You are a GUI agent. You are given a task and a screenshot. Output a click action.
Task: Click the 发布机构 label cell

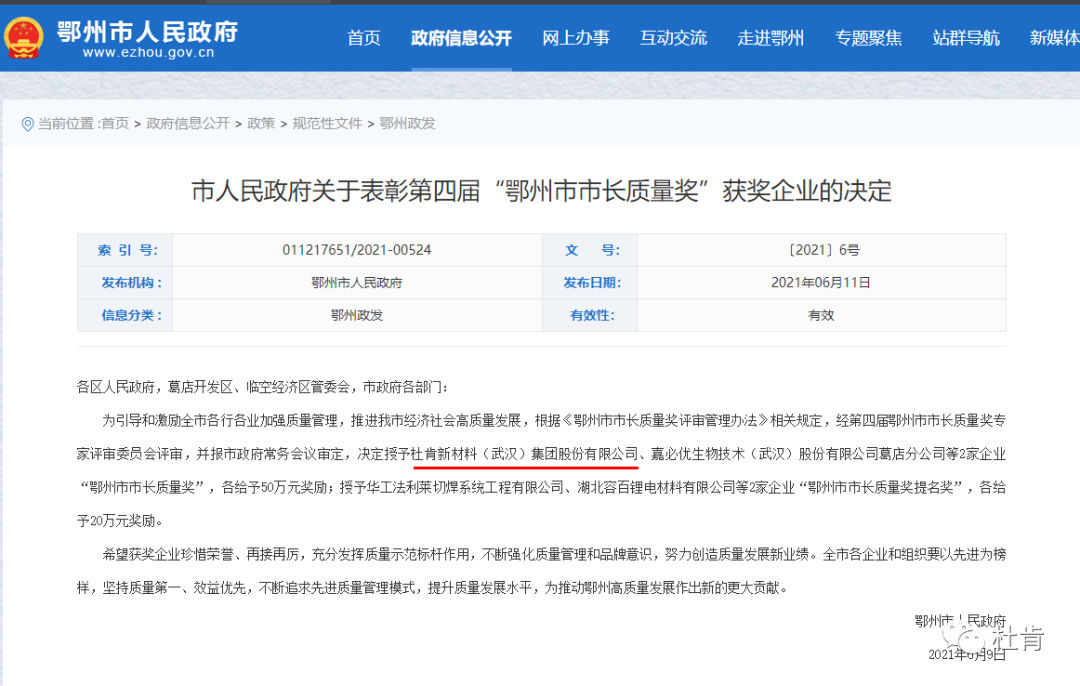pyautogui.click(x=127, y=282)
